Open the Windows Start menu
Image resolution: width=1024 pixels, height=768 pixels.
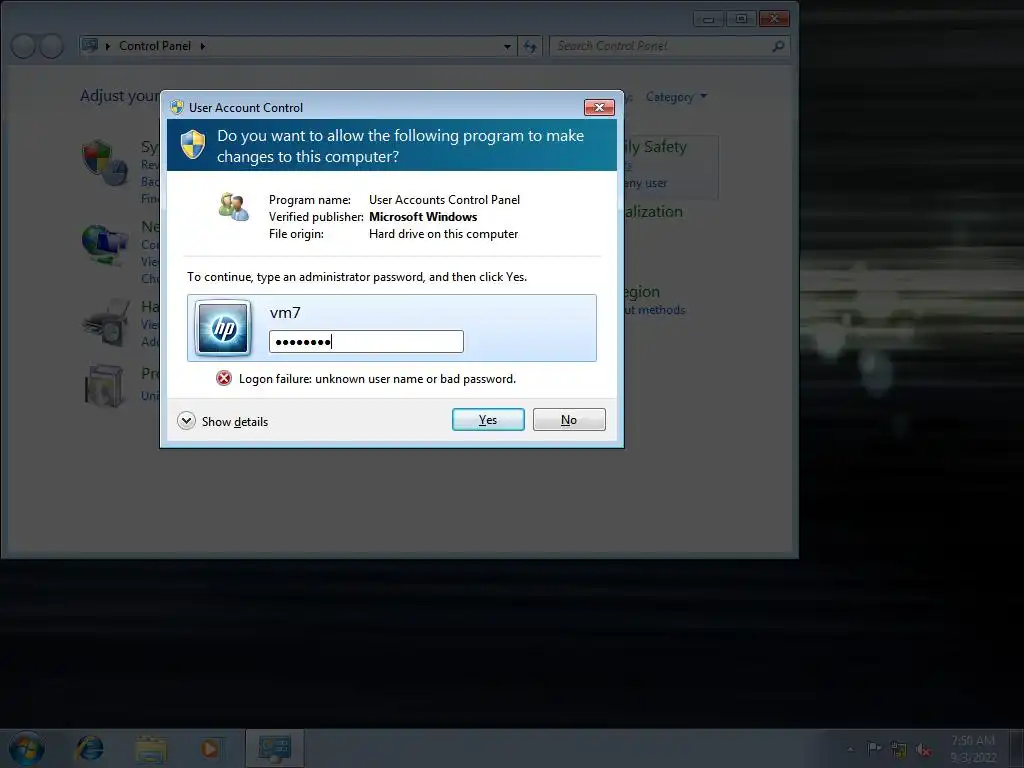[x=27, y=748]
